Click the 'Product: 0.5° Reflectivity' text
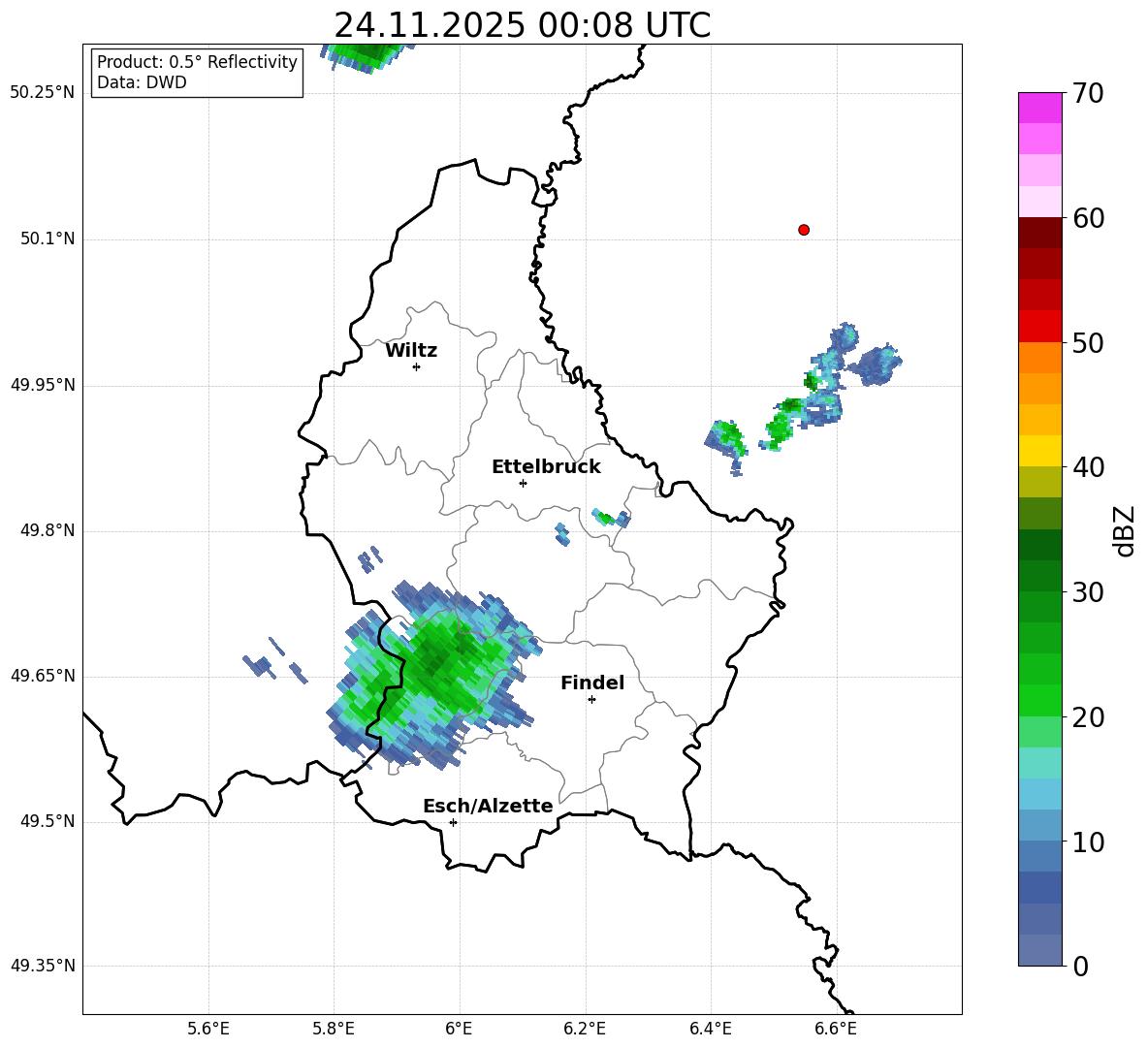The width and height of the screenshot is (1148, 1048). pos(197,62)
